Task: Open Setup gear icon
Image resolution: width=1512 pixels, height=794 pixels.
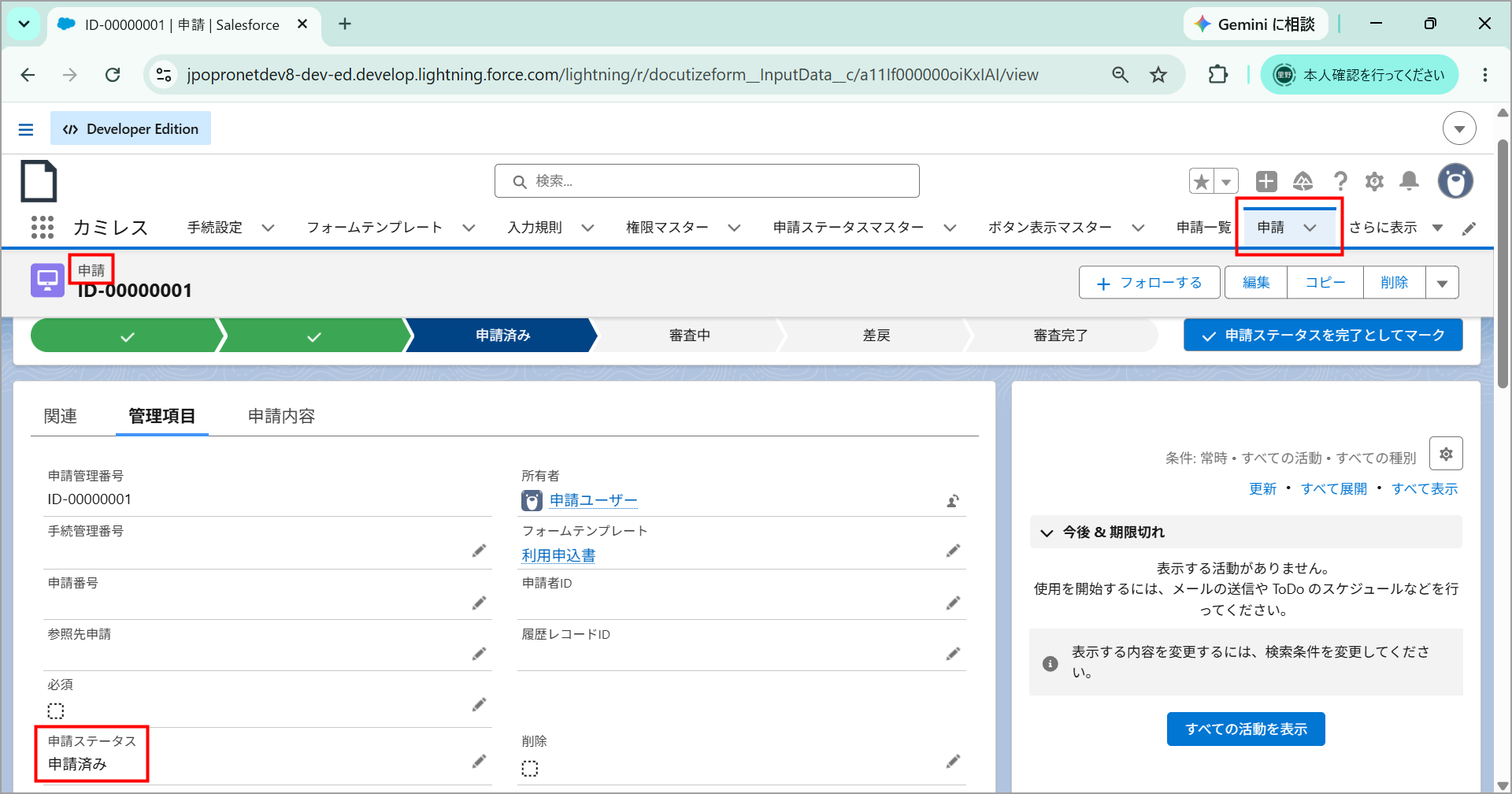Action: 1375,181
